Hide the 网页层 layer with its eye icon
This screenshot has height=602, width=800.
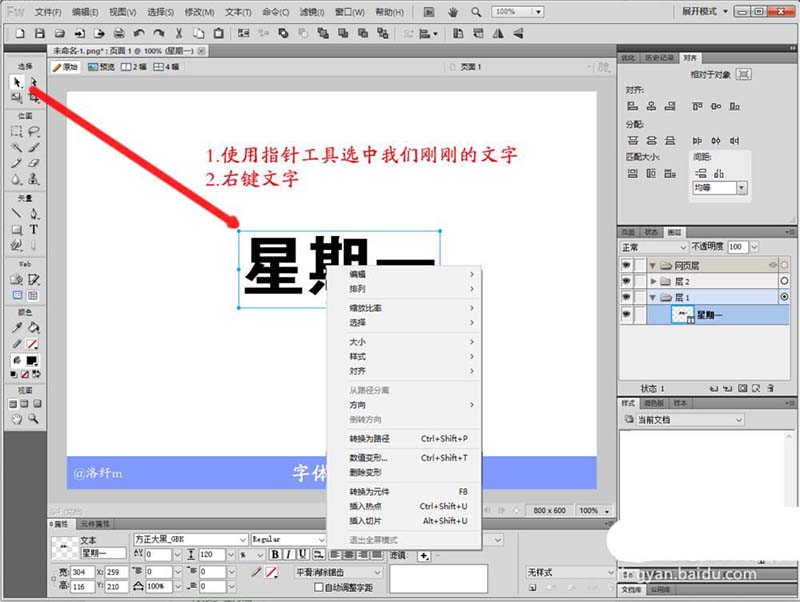[x=627, y=265]
